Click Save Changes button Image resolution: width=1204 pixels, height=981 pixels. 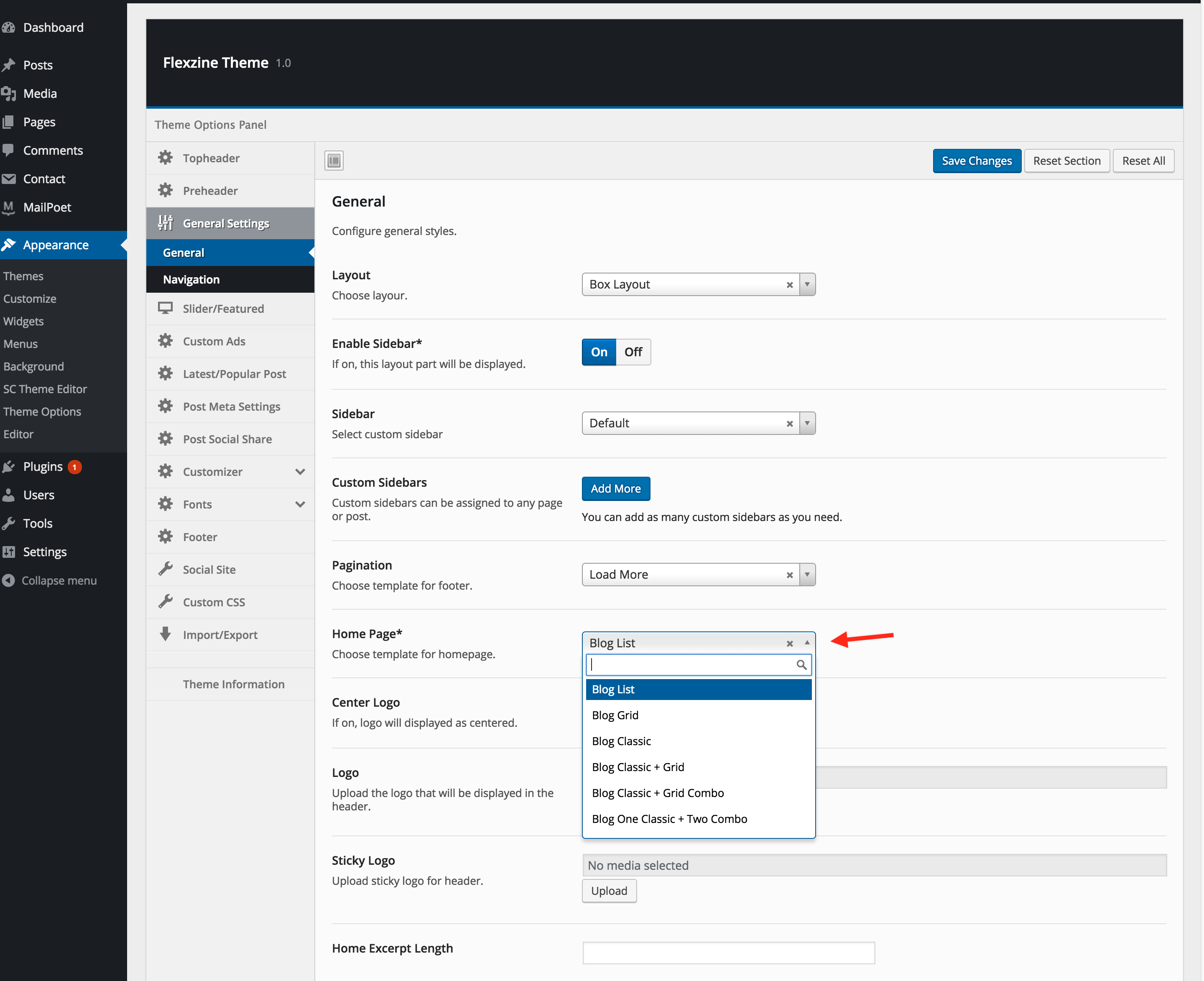[x=977, y=161]
